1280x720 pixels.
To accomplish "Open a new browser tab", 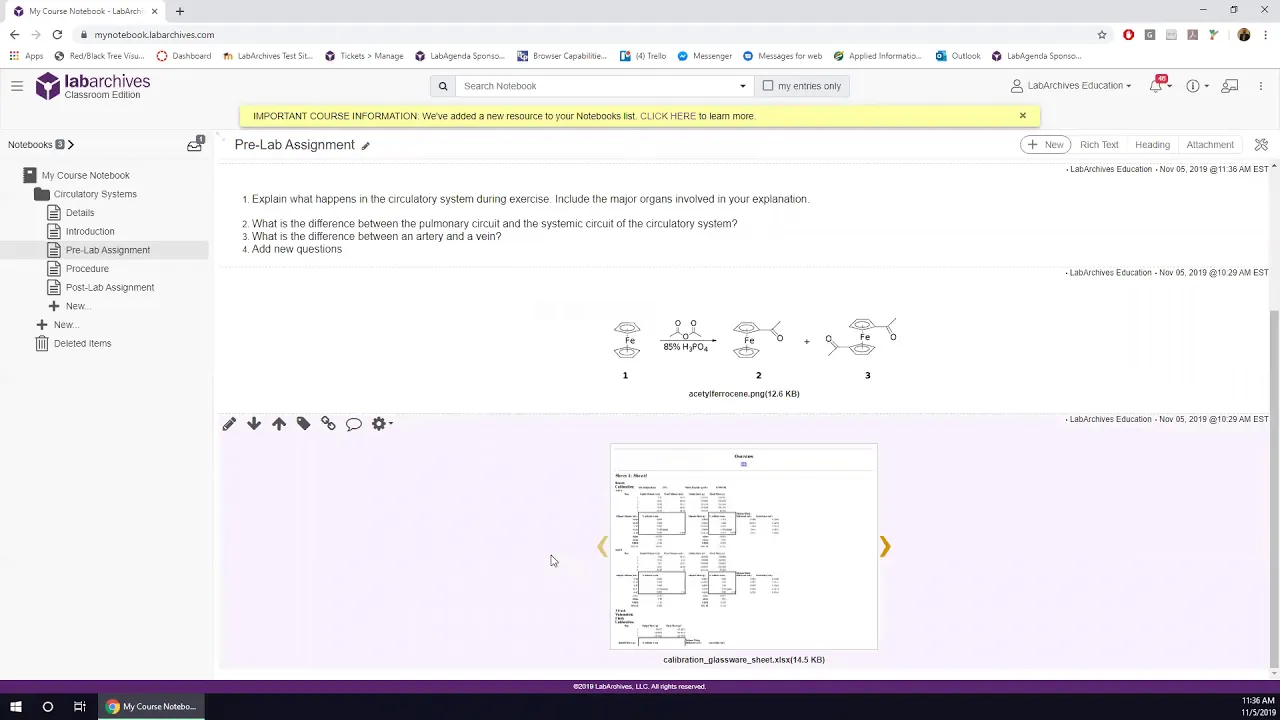I will [180, 11].
